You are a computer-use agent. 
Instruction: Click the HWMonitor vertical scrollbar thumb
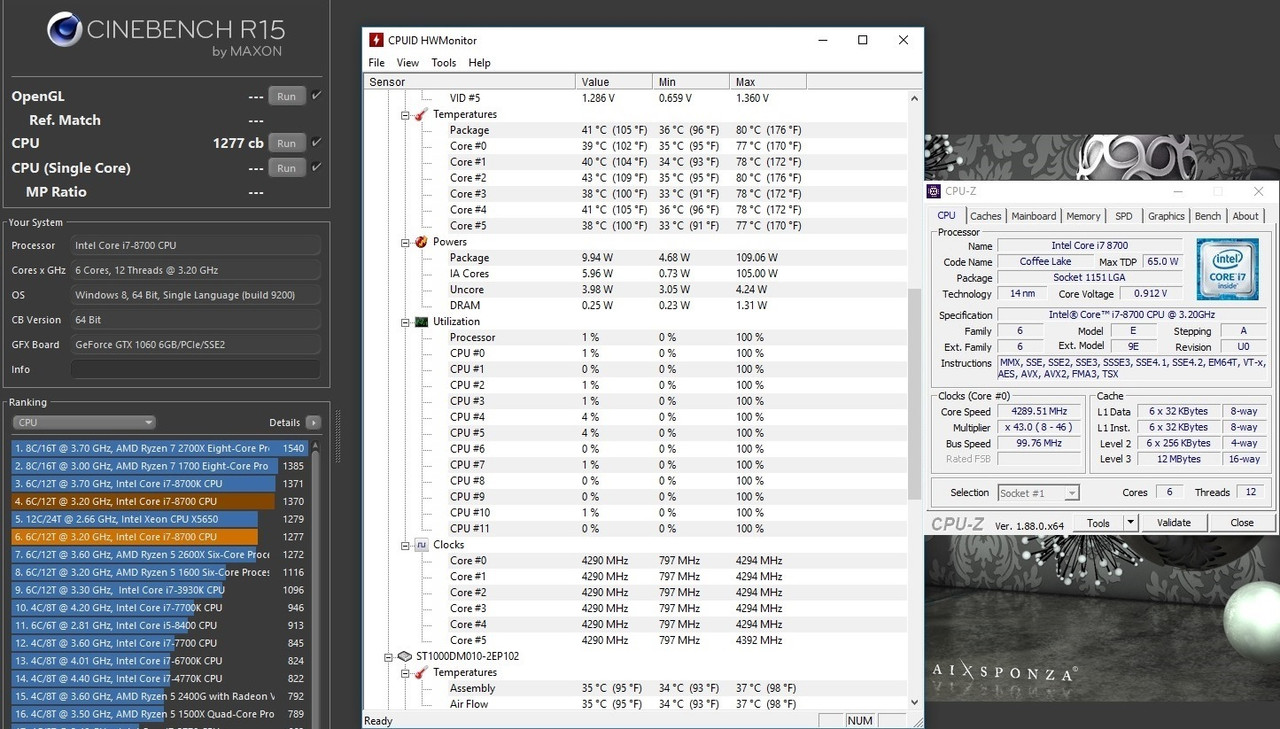point(913,393)
